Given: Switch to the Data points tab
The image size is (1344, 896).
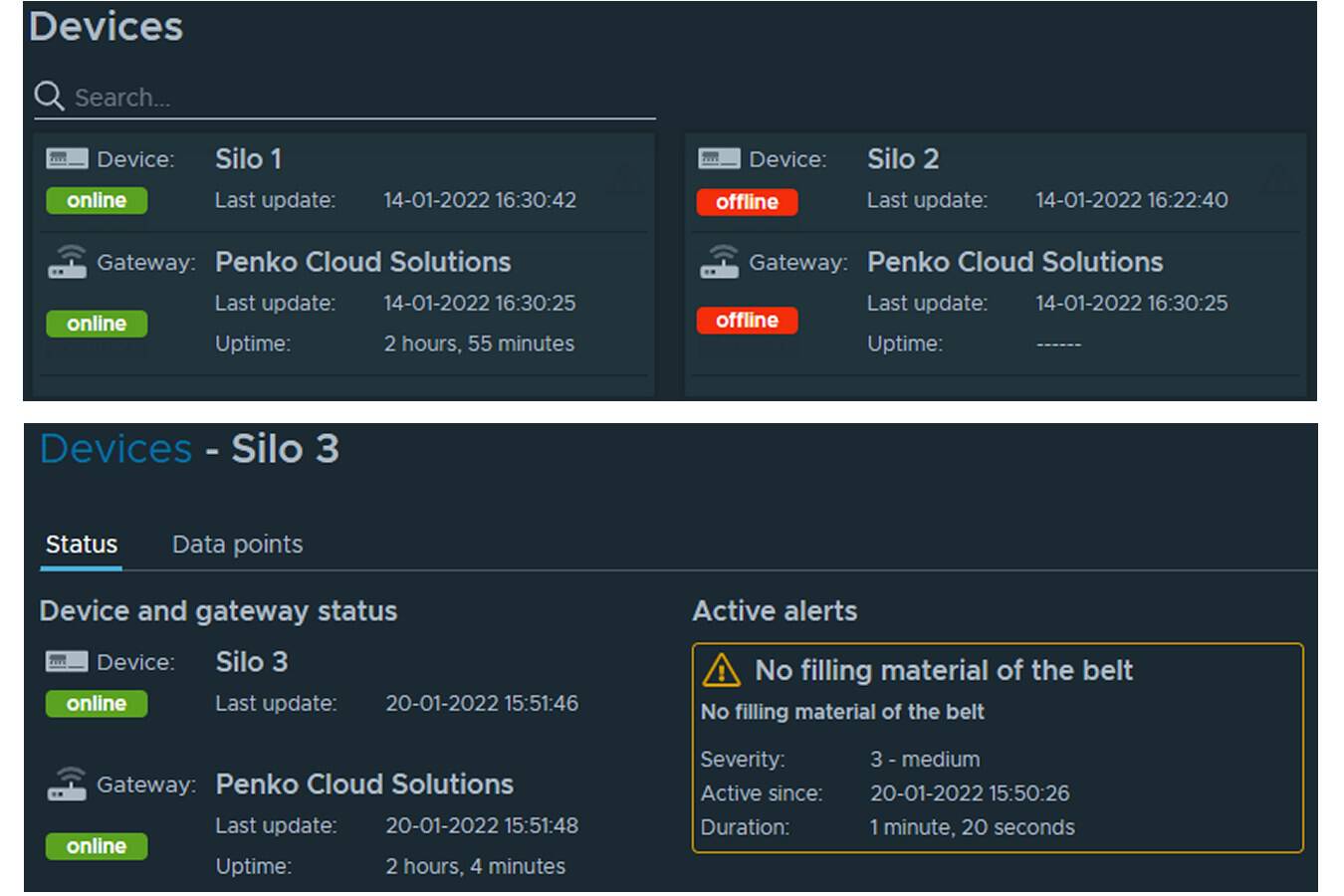Looking at the screenshot, I should pos(237,545).
